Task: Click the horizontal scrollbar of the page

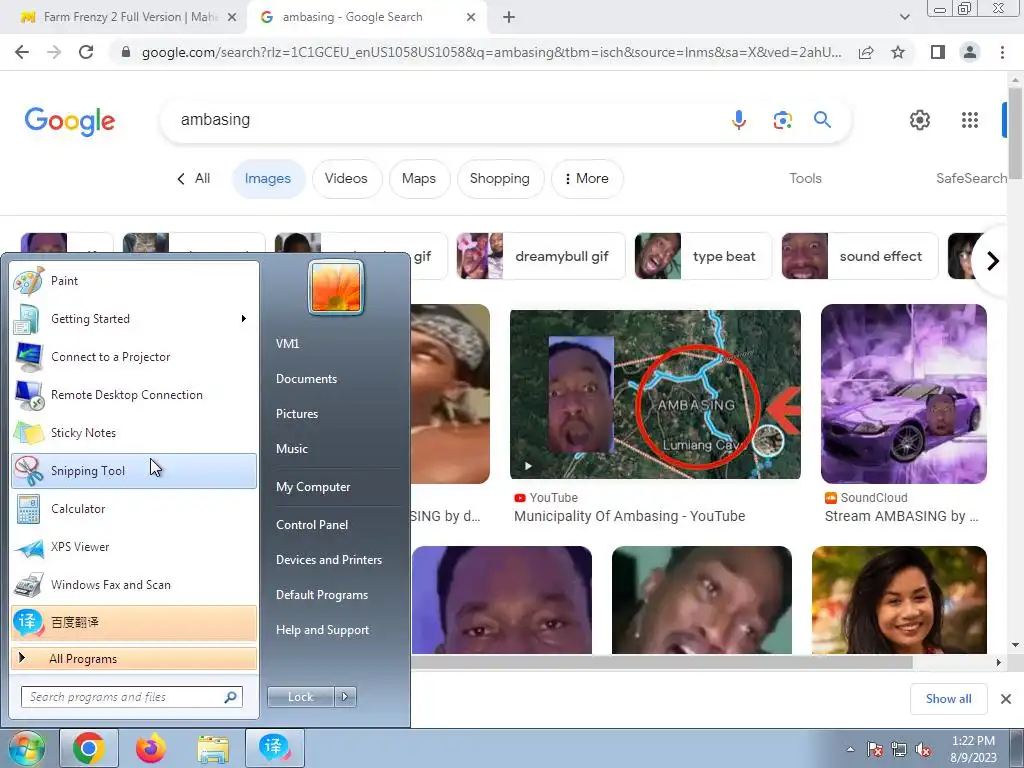Action: (662, 662)
